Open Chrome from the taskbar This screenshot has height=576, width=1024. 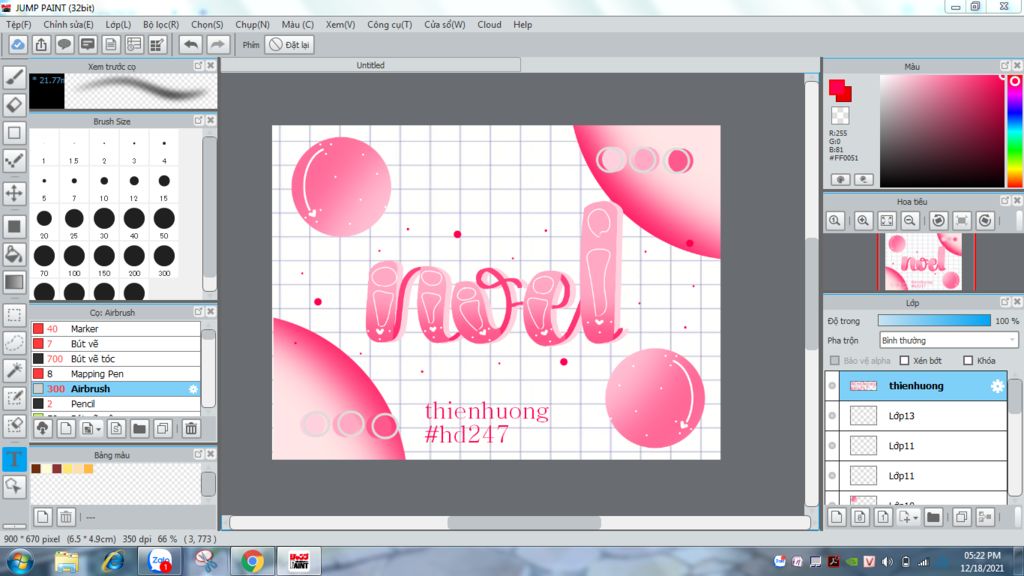252,561
